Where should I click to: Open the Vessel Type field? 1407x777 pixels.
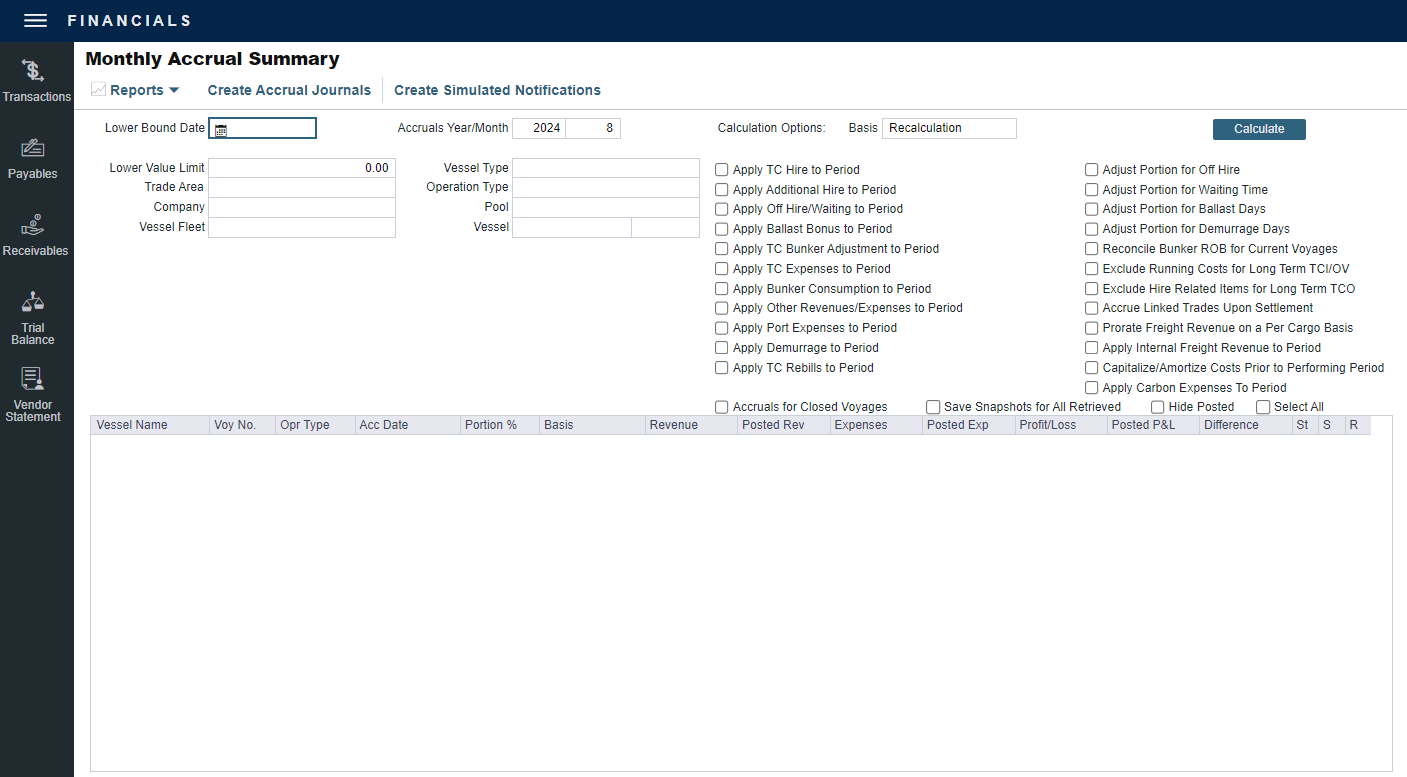[x=606, y=168]
